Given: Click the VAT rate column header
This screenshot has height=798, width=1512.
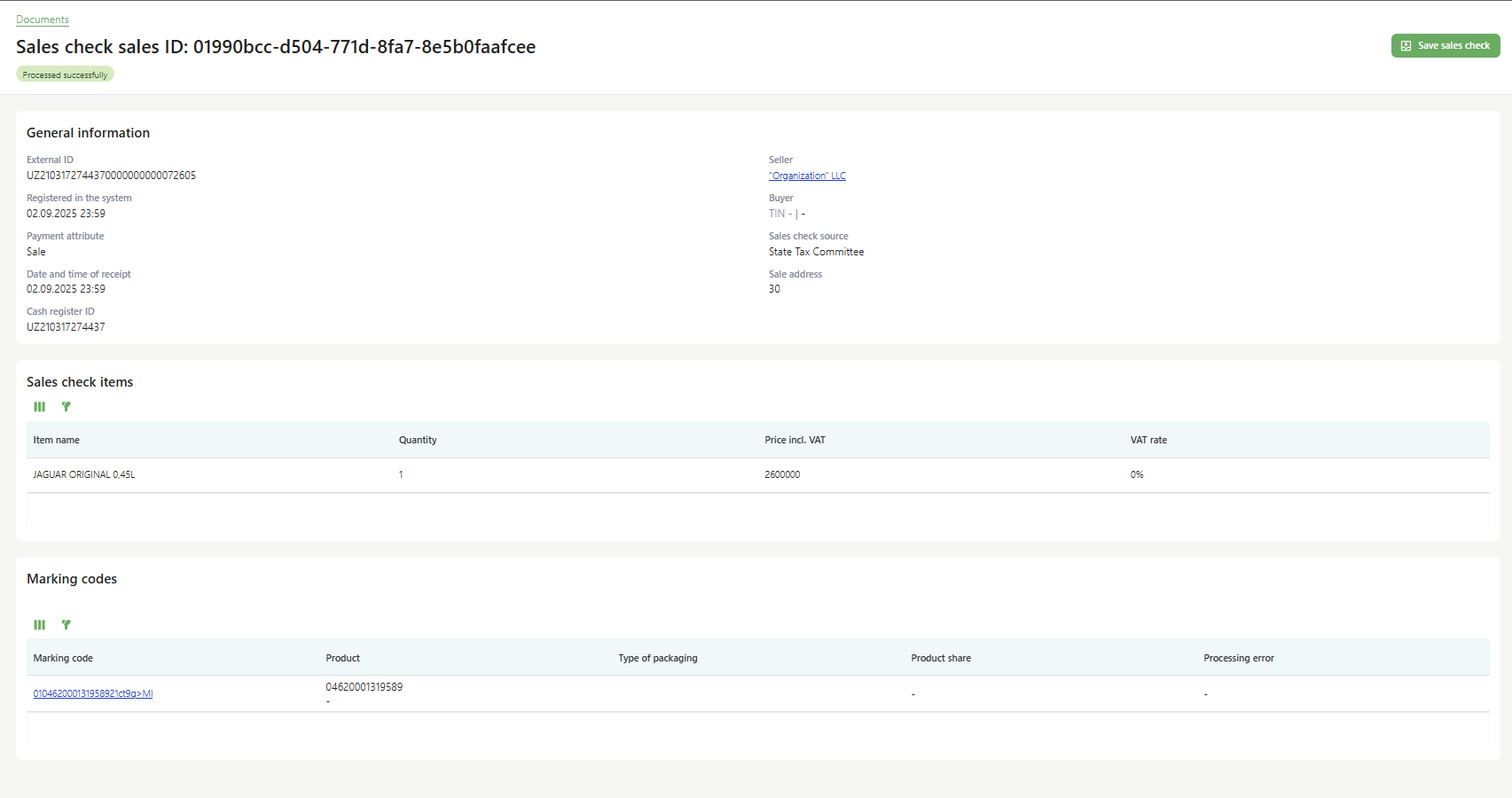Looking at the screenshot, I should [1148, 441].
